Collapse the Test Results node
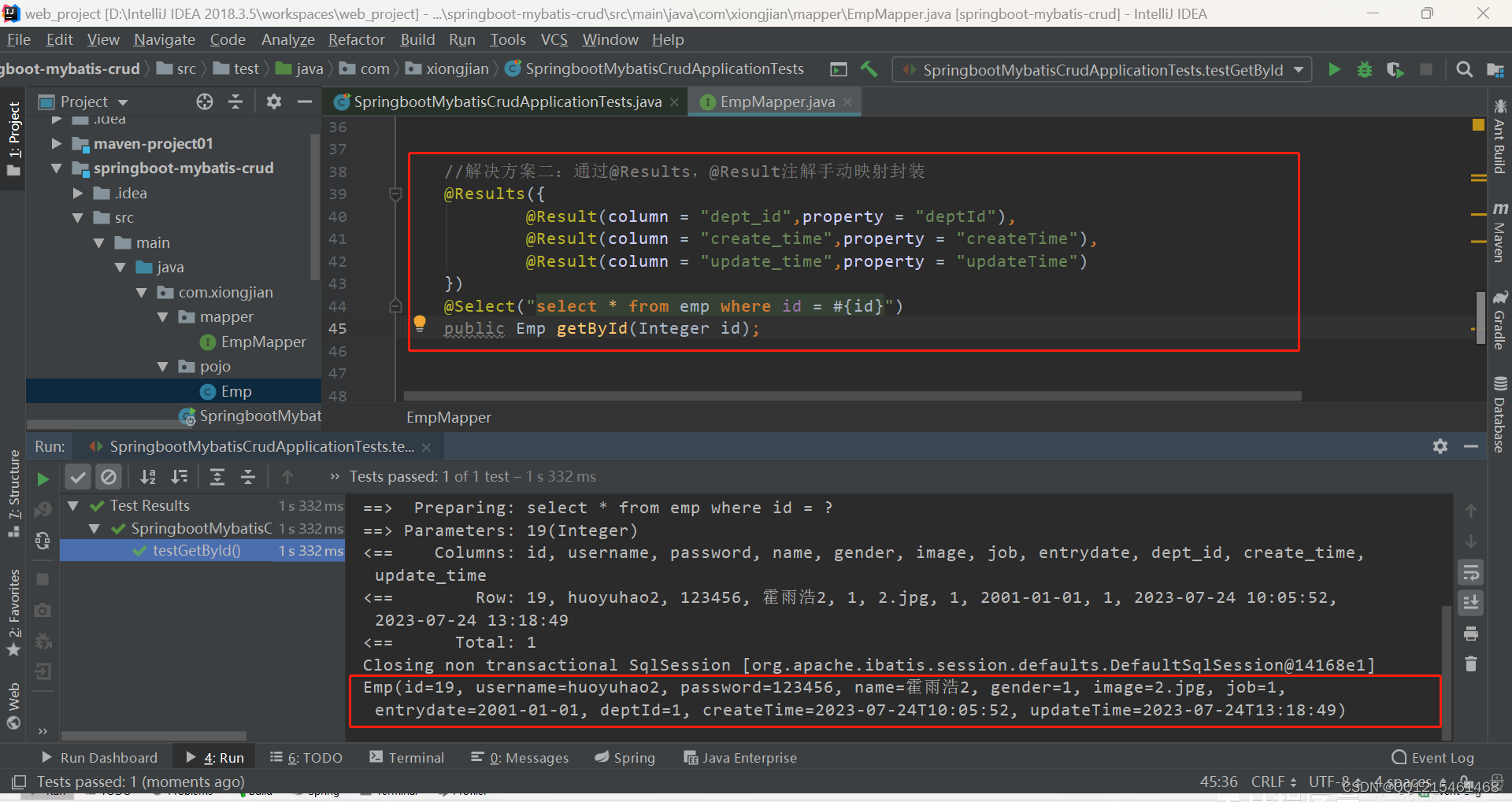1512x802 pixels. pyautogui.click(x=73, y=506)
